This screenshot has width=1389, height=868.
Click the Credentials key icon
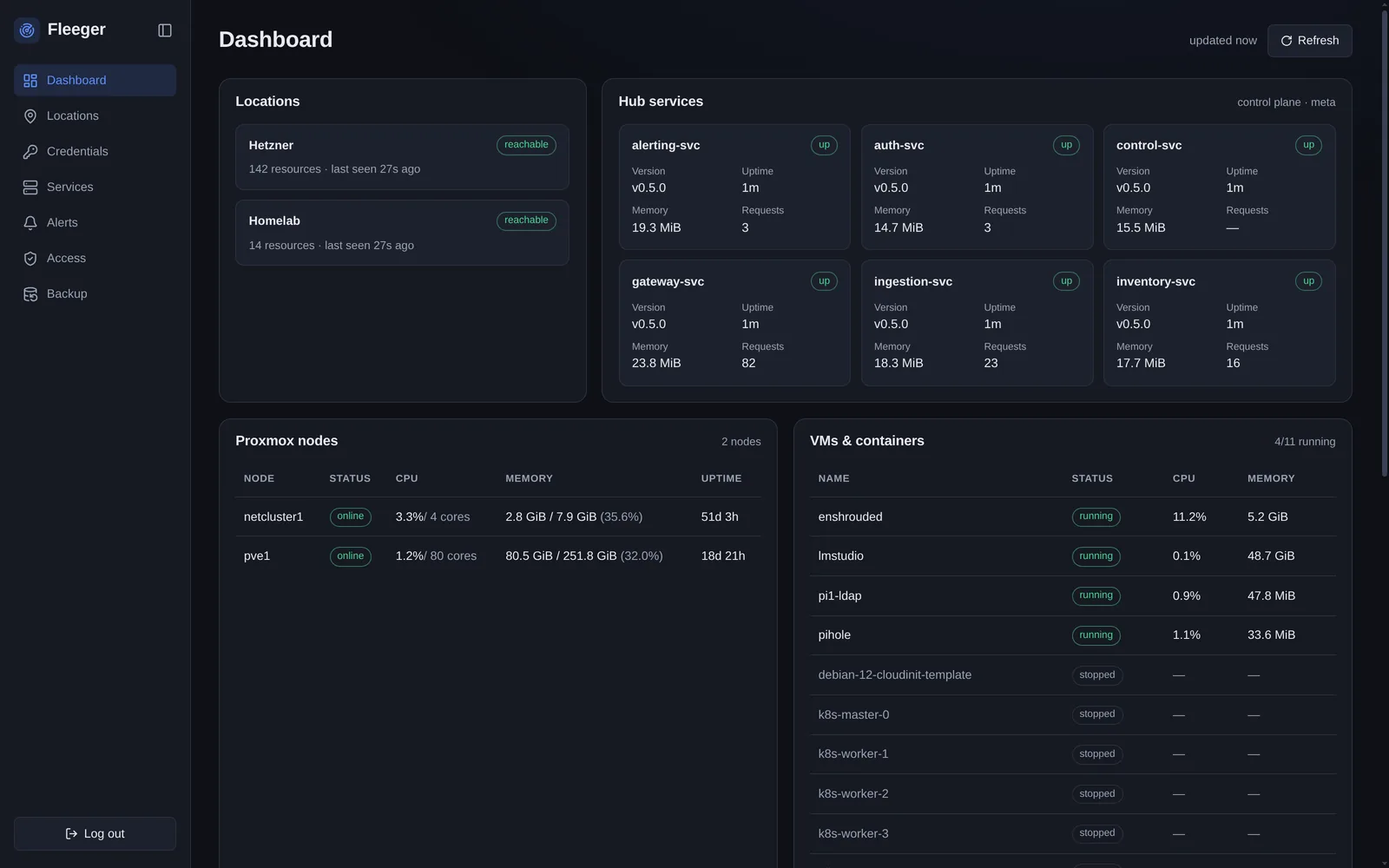30,152
